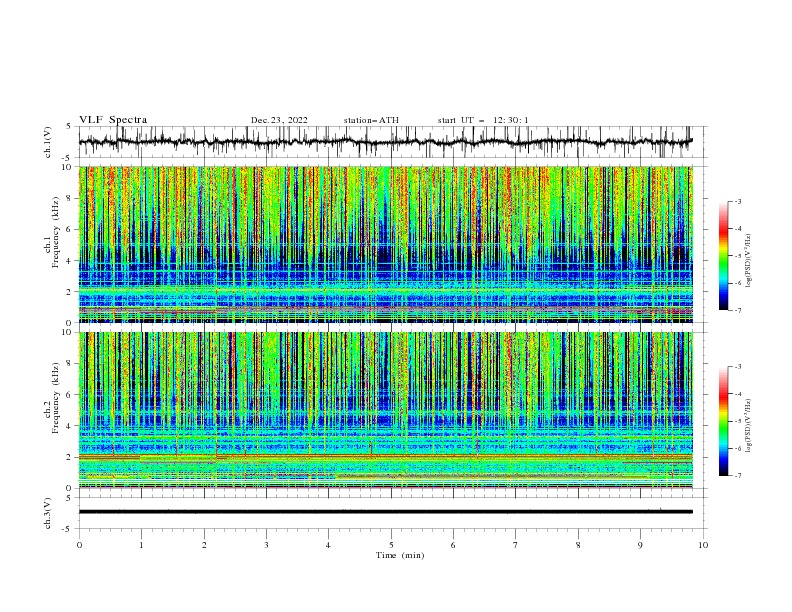The height and width of the screenshot is (612, 792).
Task: Click the ch.1 spectrogram panel
Action: point(386,244)
